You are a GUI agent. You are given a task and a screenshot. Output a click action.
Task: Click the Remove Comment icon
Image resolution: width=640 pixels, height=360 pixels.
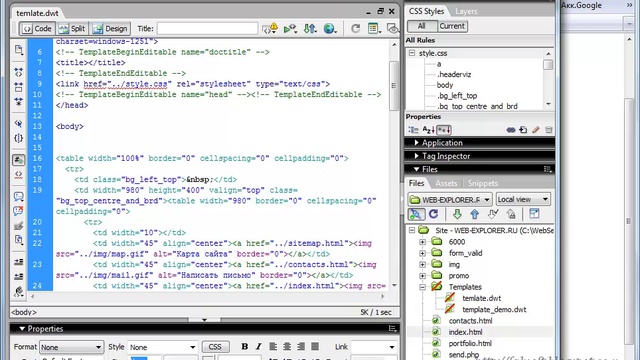point(18,211)
